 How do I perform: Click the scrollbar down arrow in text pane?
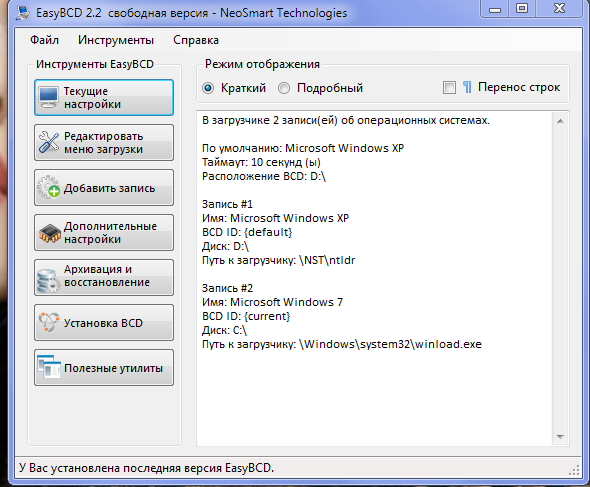click(560, 437)
